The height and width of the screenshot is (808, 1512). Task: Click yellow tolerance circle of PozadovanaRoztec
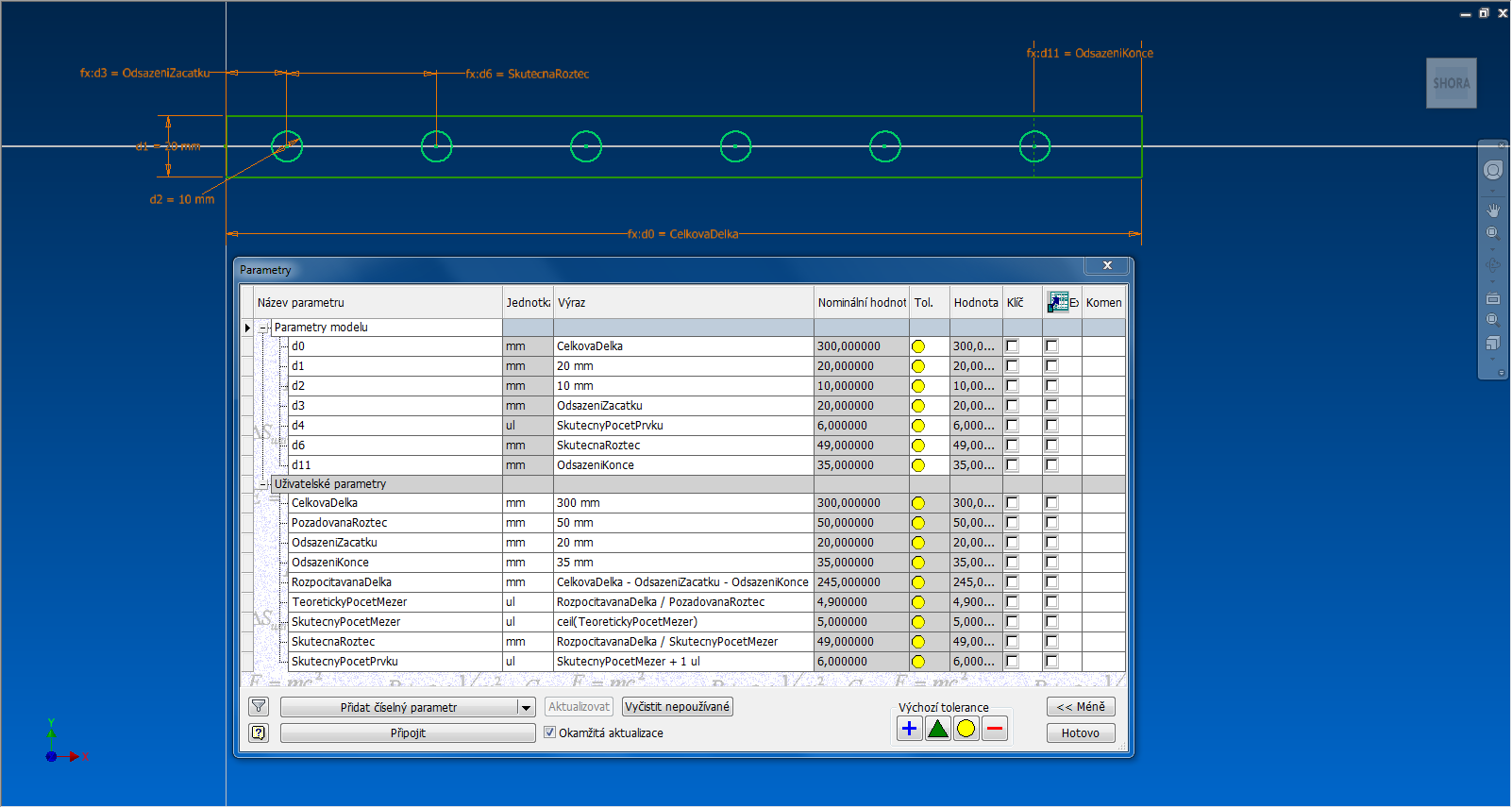(918, 523)
